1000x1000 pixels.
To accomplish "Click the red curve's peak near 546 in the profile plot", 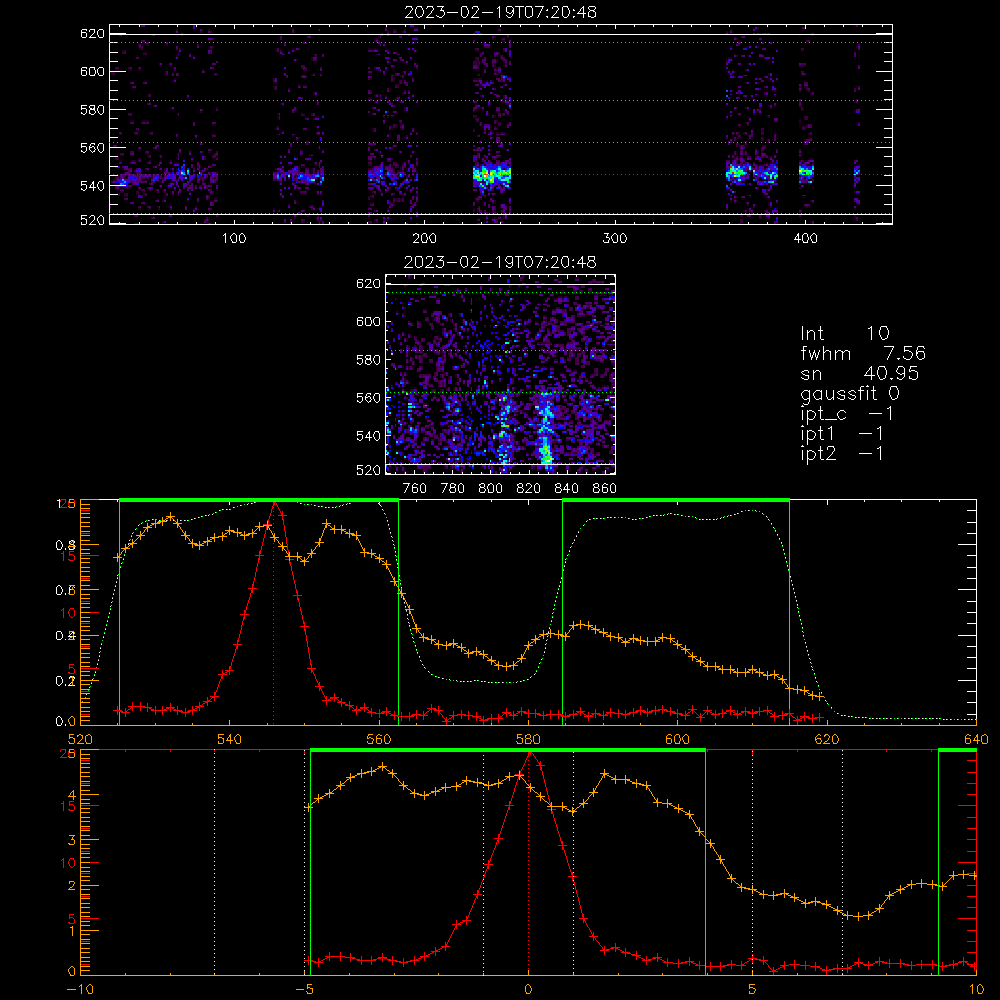I will [x=274, y=503].
